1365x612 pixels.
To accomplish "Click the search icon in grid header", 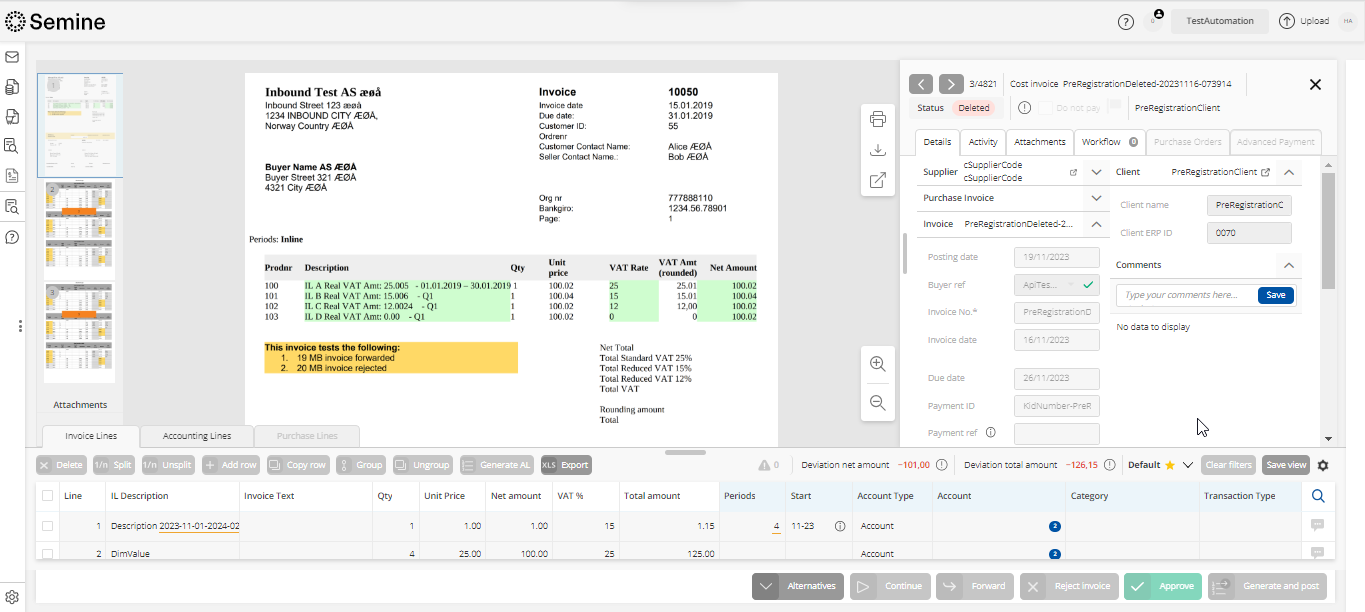I will [1318, 496].
